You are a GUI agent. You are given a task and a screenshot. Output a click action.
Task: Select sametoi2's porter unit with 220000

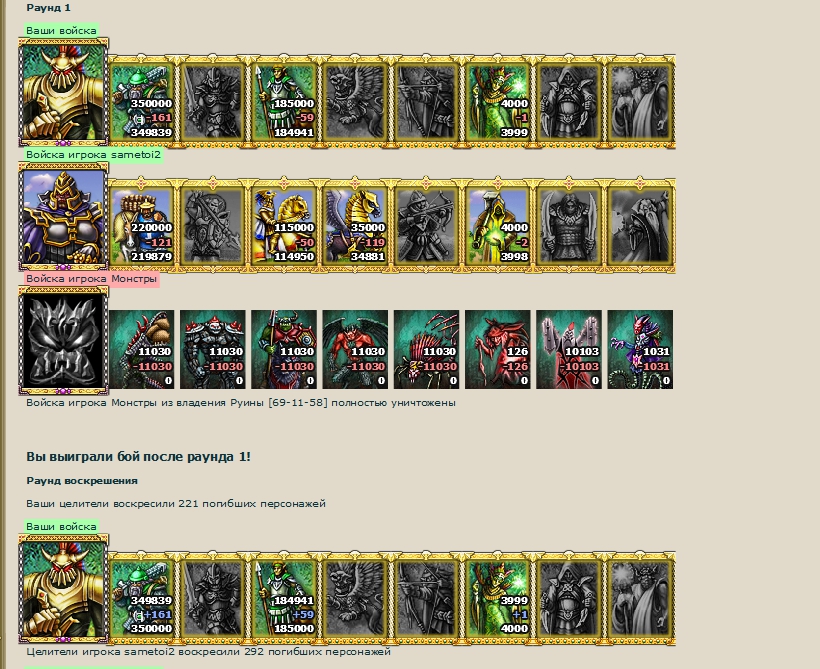pyautogui.click(x=142, y=225)
